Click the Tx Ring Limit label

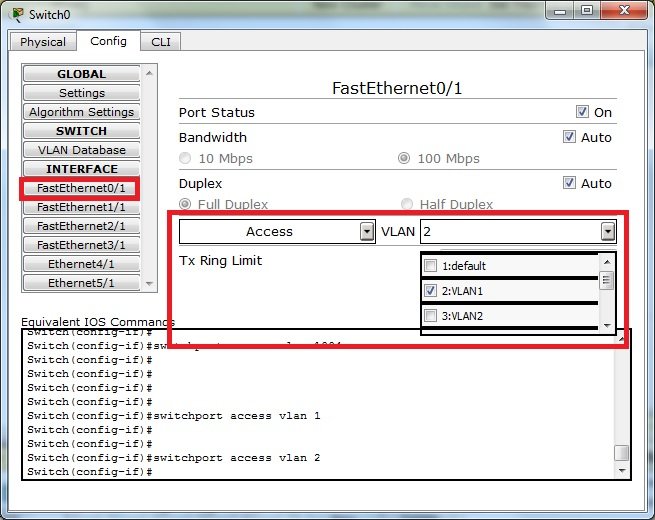(x=220, y=260)
